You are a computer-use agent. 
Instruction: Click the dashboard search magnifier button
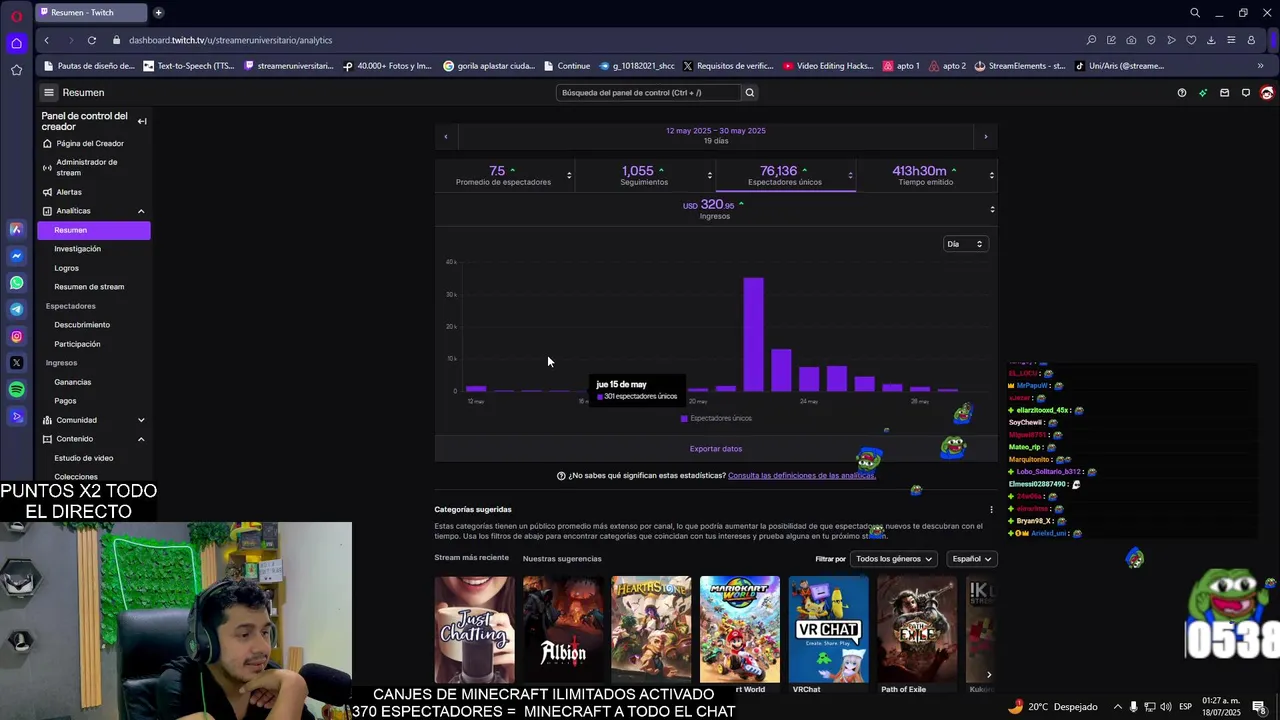(749, 92)
